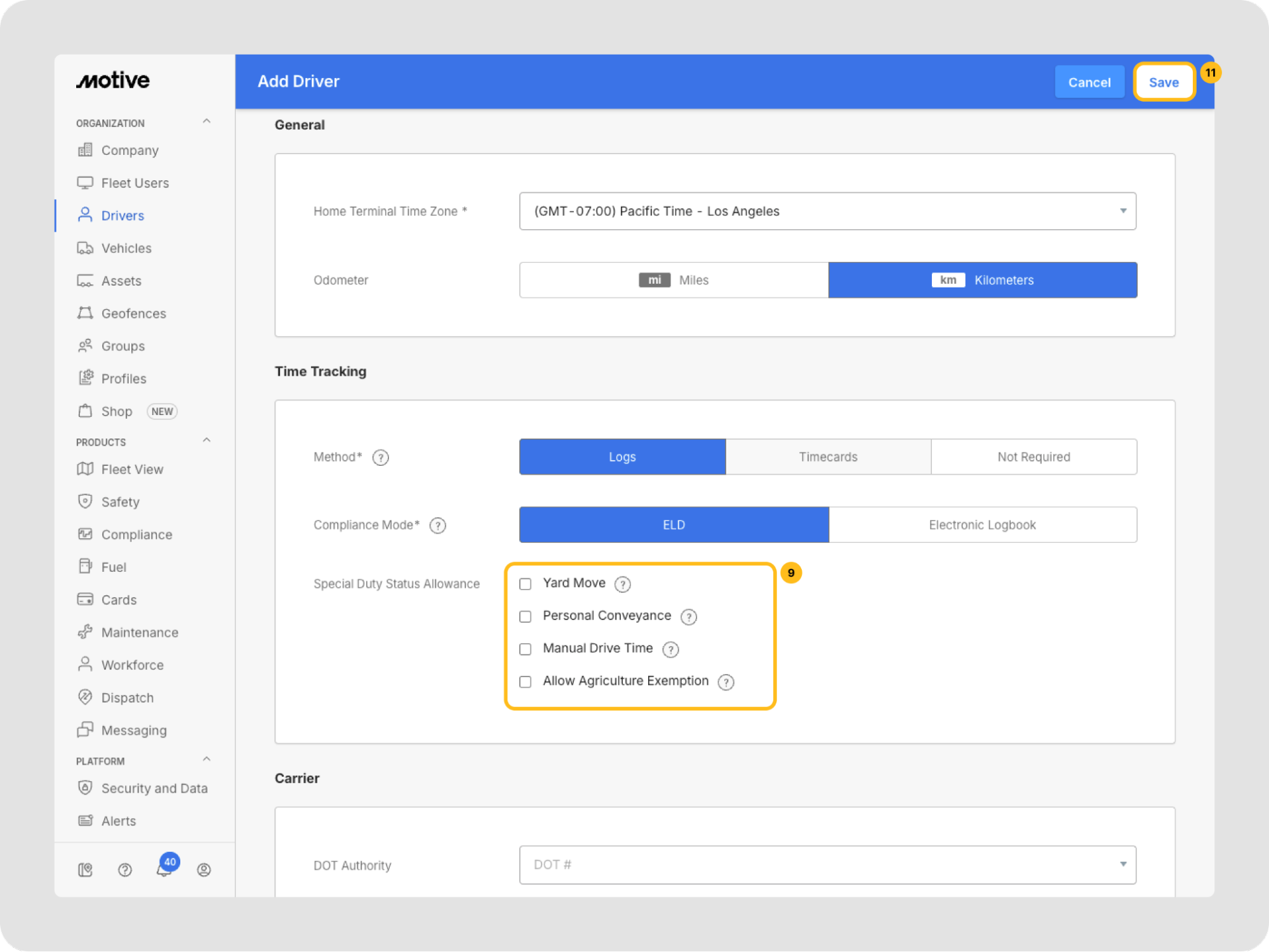Click the Cancel button
This screenshot has height=952, width=1269.
pyautogui.click(x=1089, y=82)
